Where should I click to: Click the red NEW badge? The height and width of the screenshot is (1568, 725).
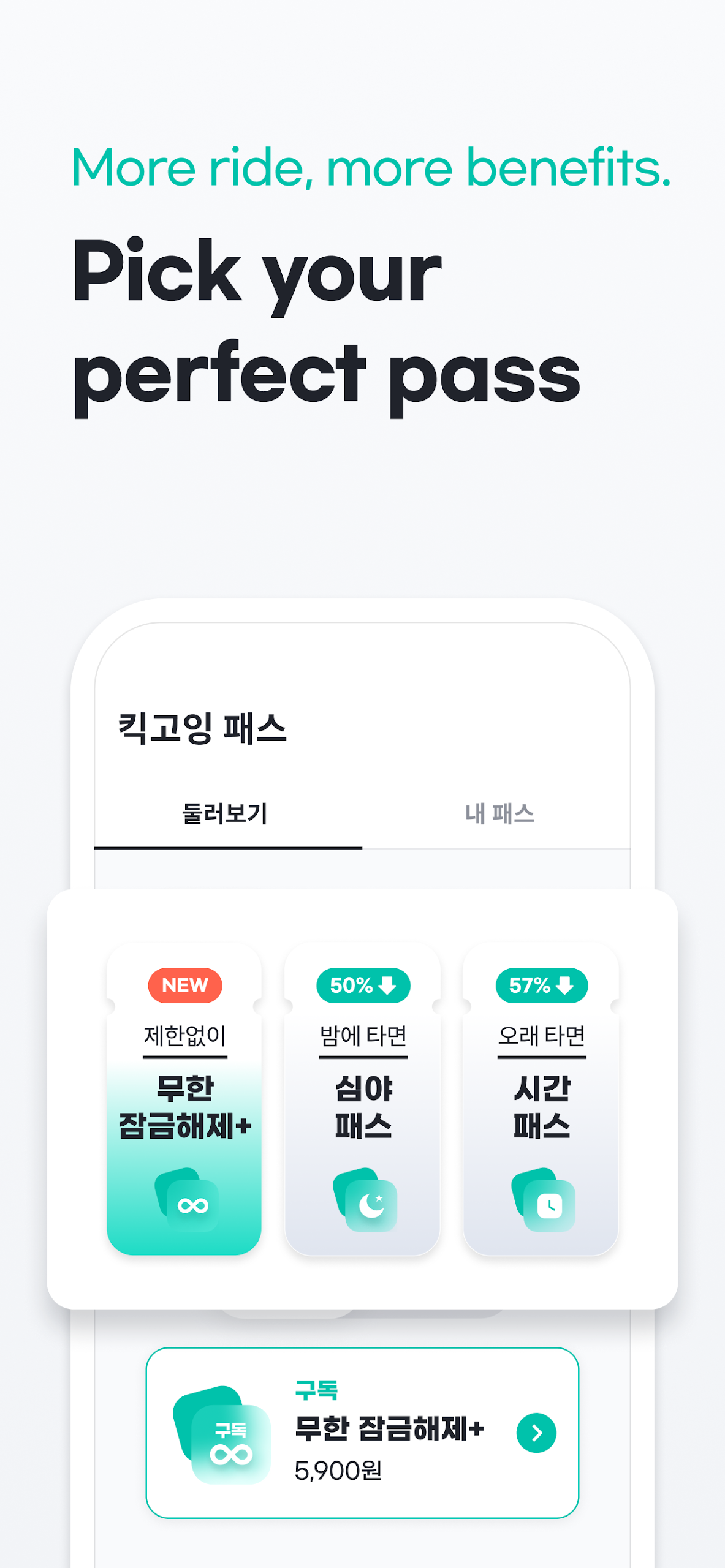185,985
